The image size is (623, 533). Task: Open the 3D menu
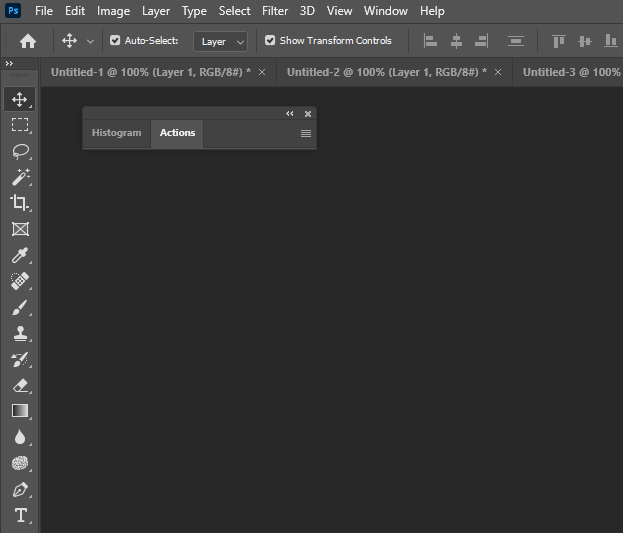tap(307, 11)
